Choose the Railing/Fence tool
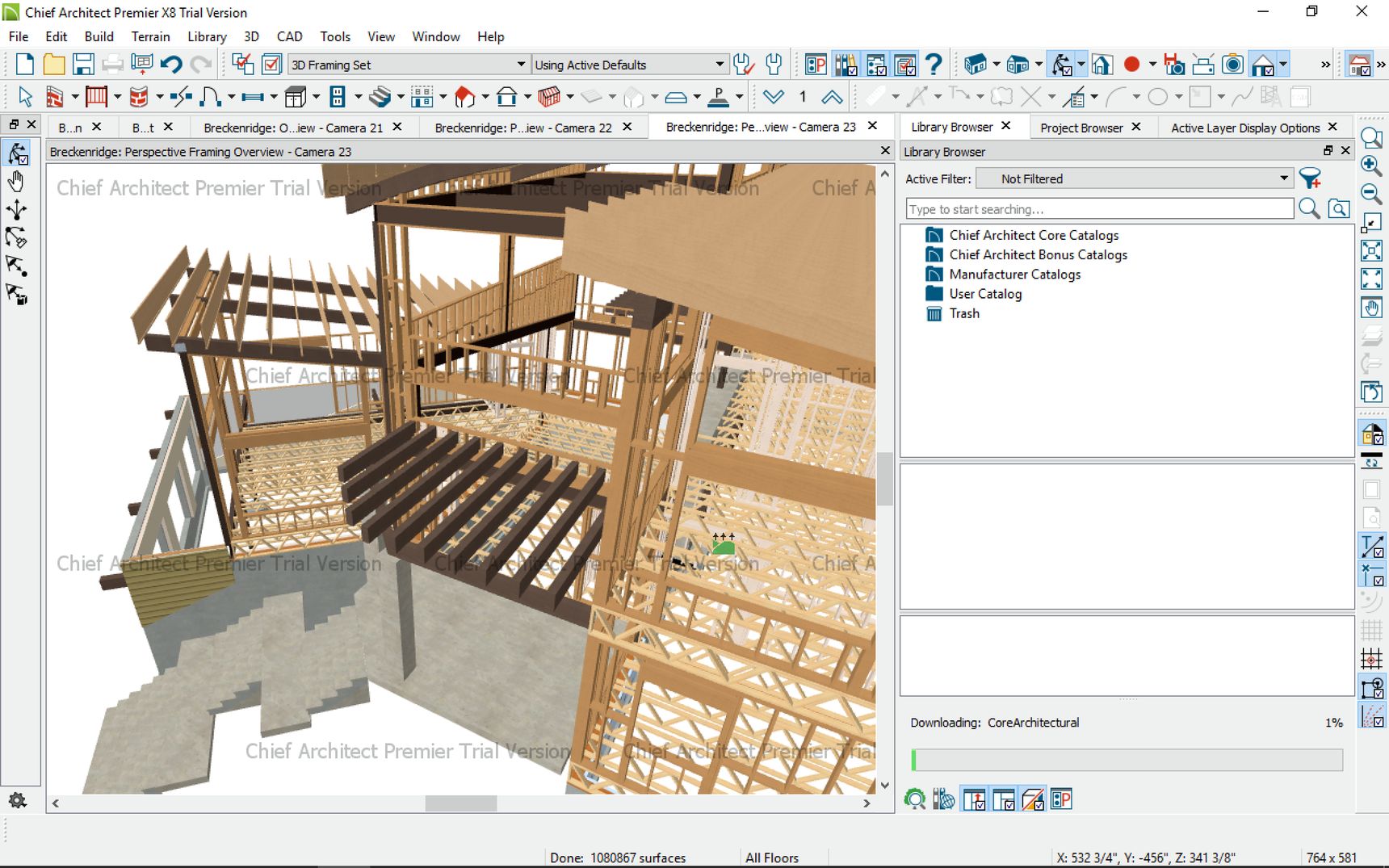This screenshot has height=868, width=1389. 96,98
